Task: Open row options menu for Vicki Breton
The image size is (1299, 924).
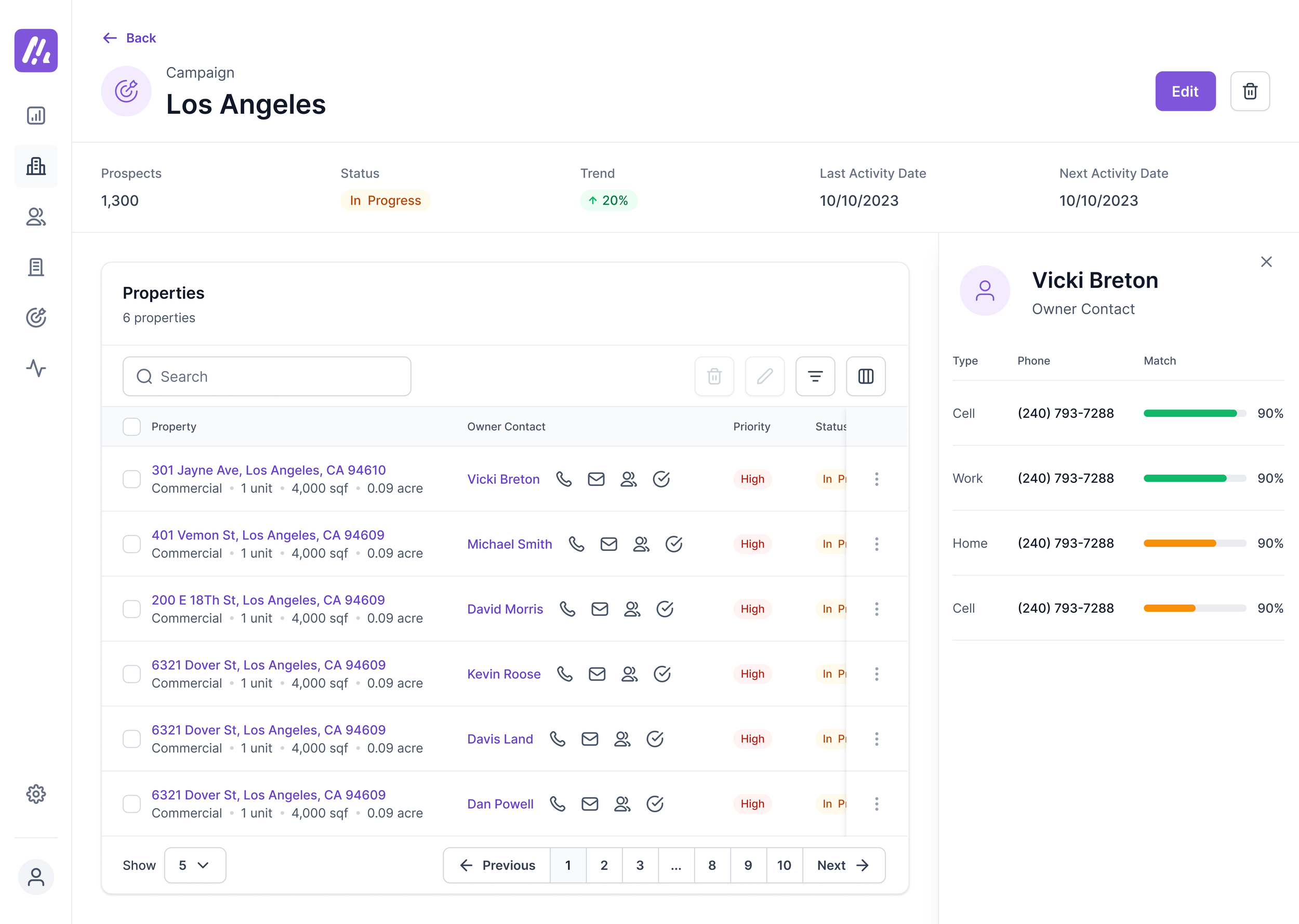Action: pyautogui.click(x=877, y=479)
